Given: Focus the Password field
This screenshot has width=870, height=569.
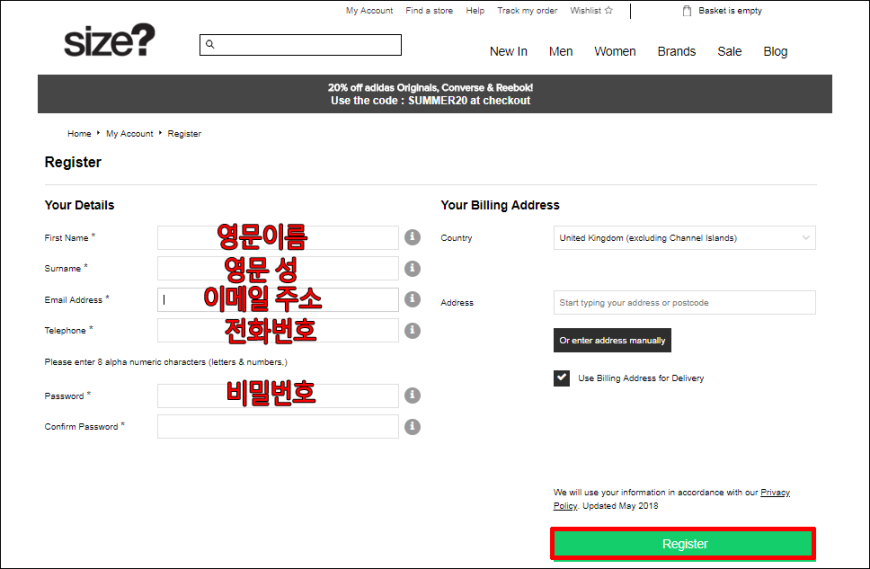Looking at the screenshot, I should point(277,396).
